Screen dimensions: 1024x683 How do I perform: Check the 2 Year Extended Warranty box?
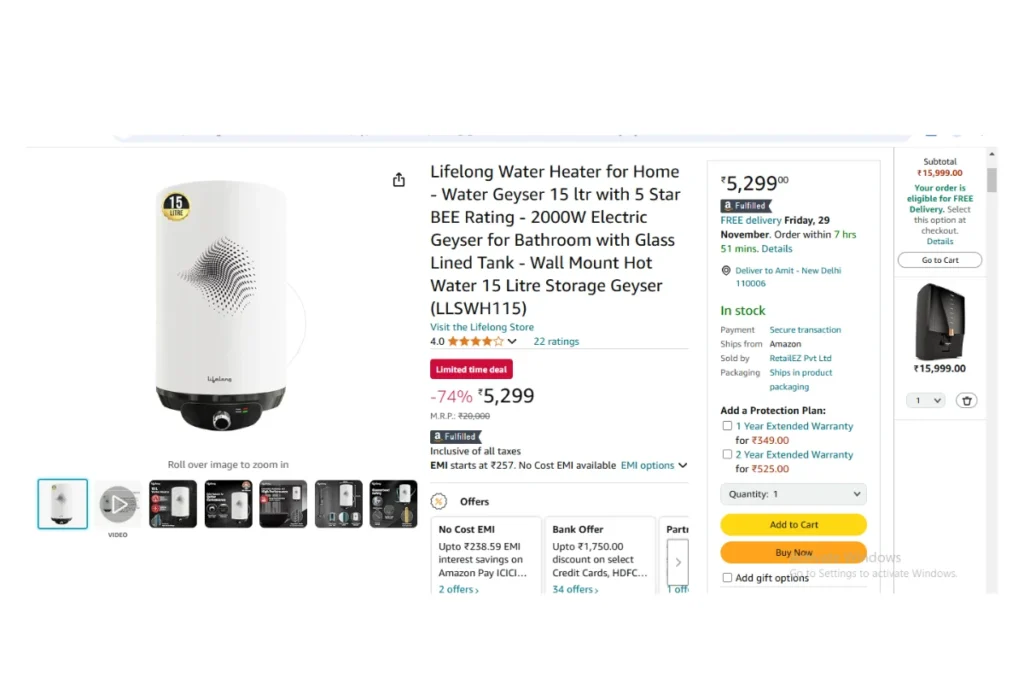coord(727,454)
